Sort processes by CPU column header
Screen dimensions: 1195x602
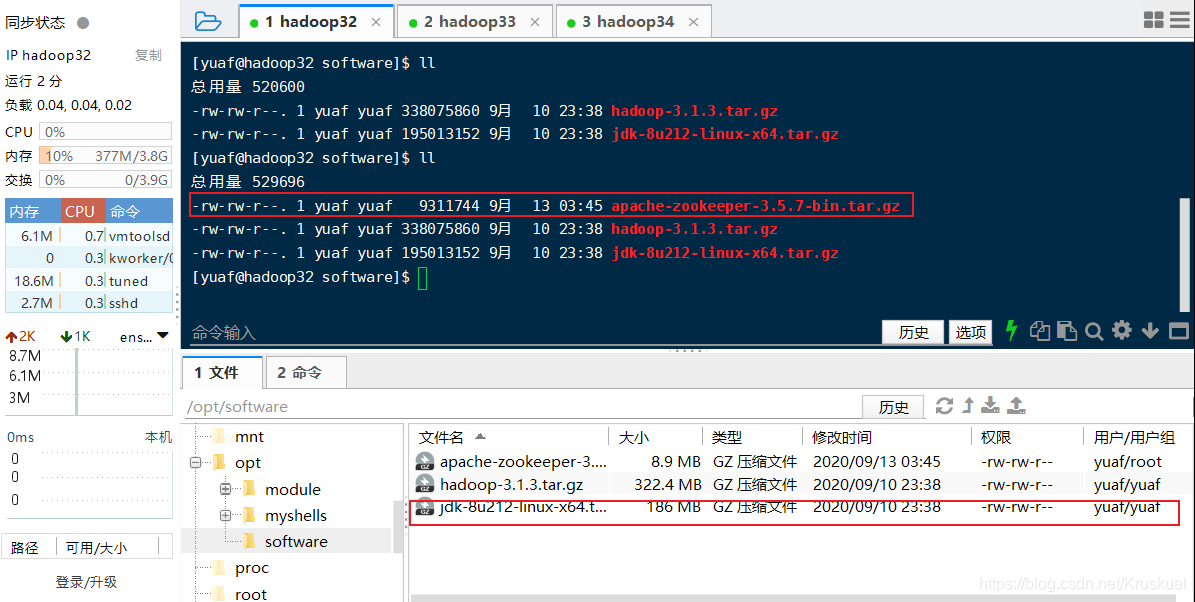tap(82, 211)
